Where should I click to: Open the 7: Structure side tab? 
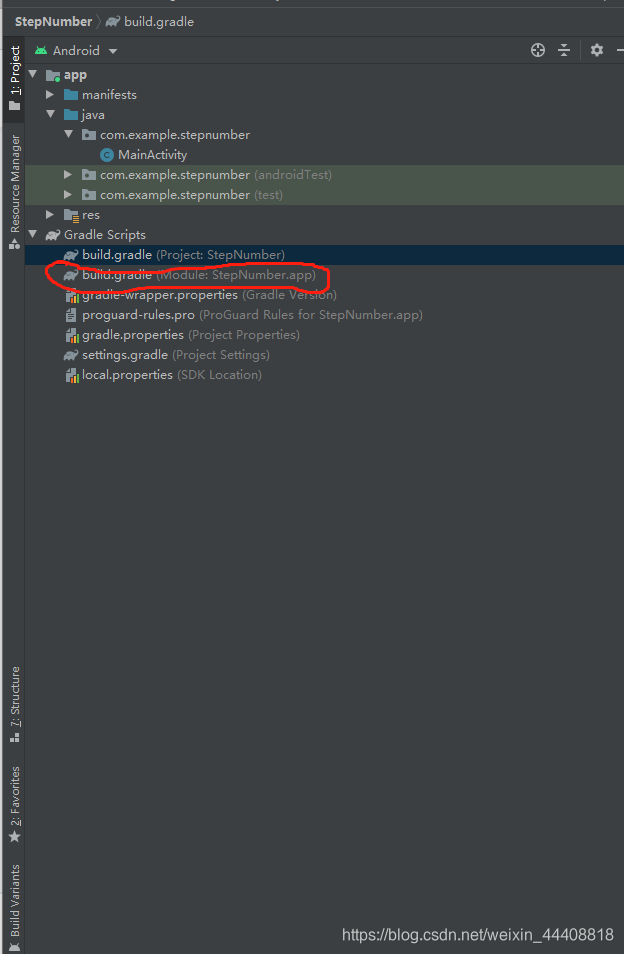click(x=15, y=705)
